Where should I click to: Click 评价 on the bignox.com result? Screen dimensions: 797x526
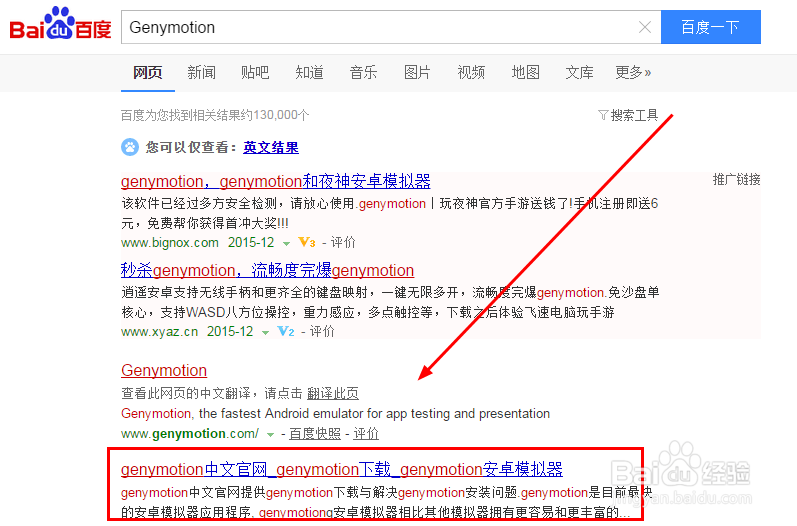click(x=343, y=243)
